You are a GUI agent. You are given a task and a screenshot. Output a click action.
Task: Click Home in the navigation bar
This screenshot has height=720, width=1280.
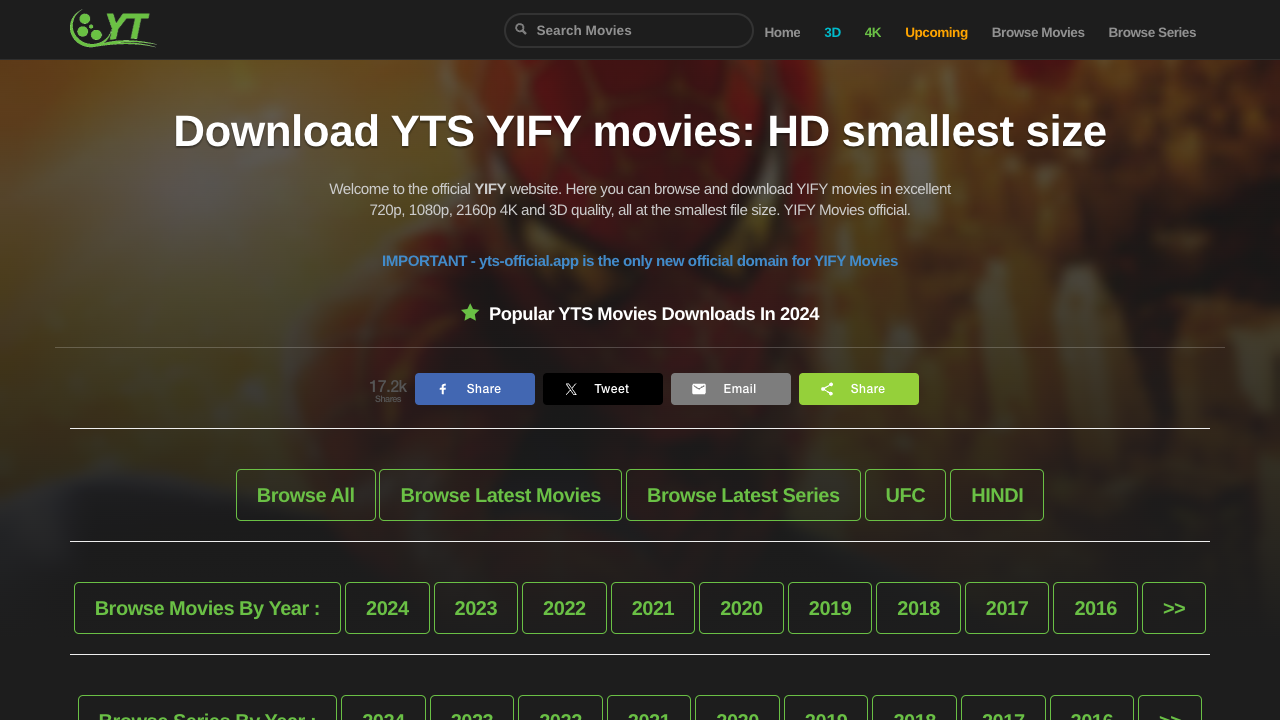coord(782,32)
